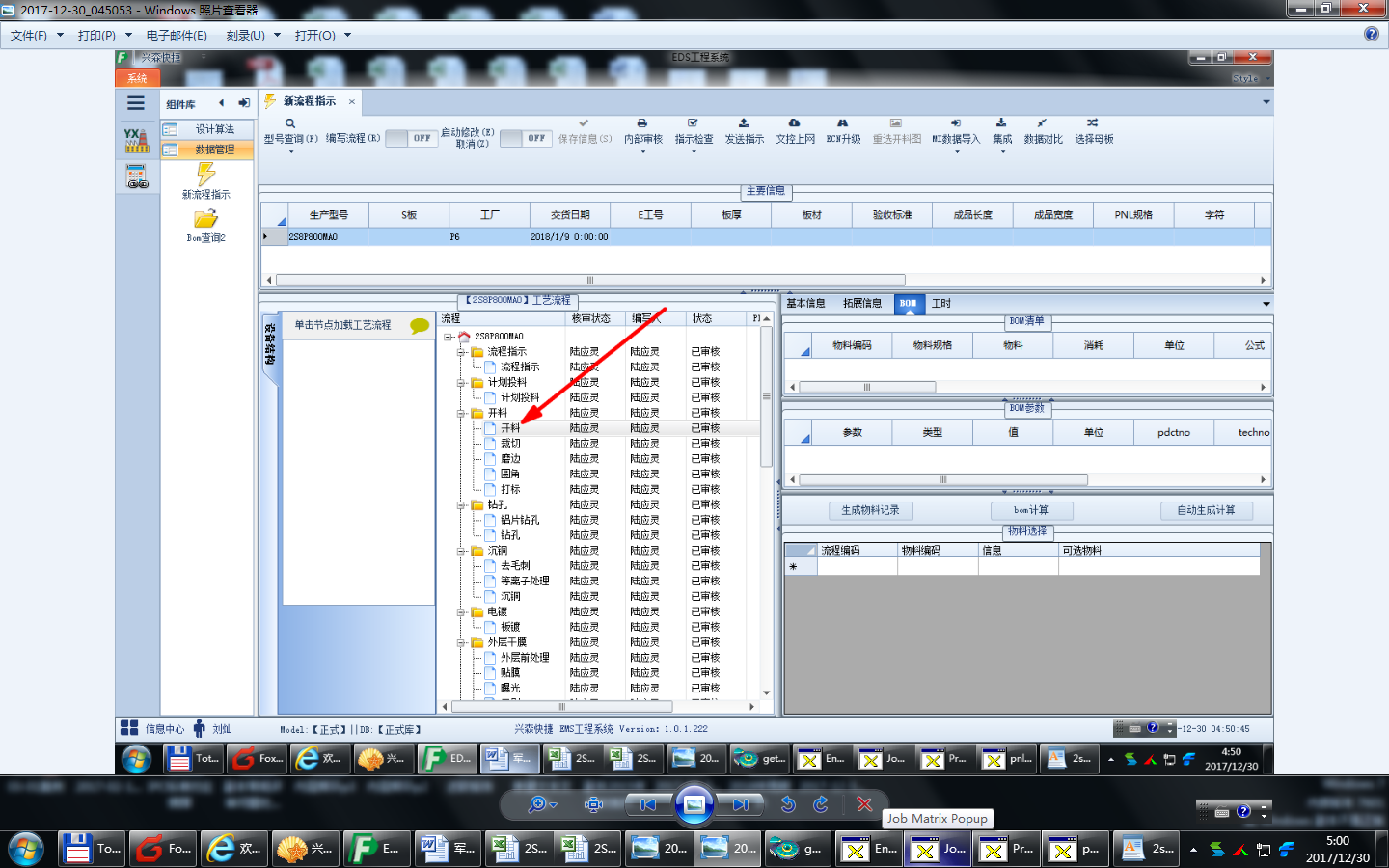
Task: Open the Bom查询2 folder icon
Action: tap(206, 219)
